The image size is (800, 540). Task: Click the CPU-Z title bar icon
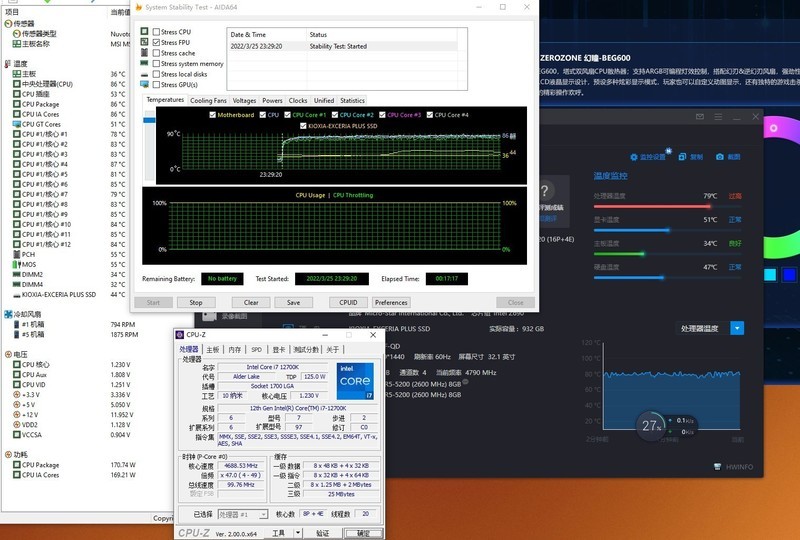coord(180,335)
